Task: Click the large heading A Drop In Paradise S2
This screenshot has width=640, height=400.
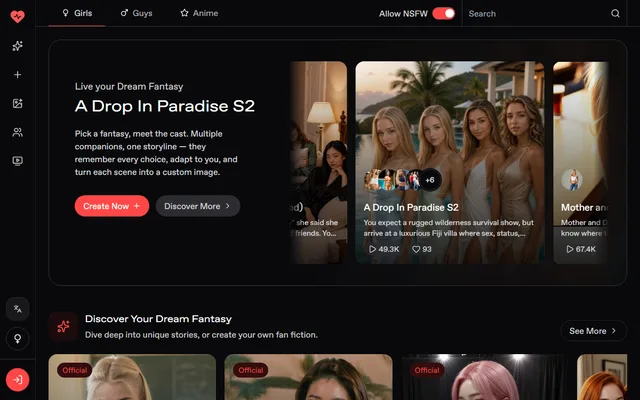Action: point(165,106)
